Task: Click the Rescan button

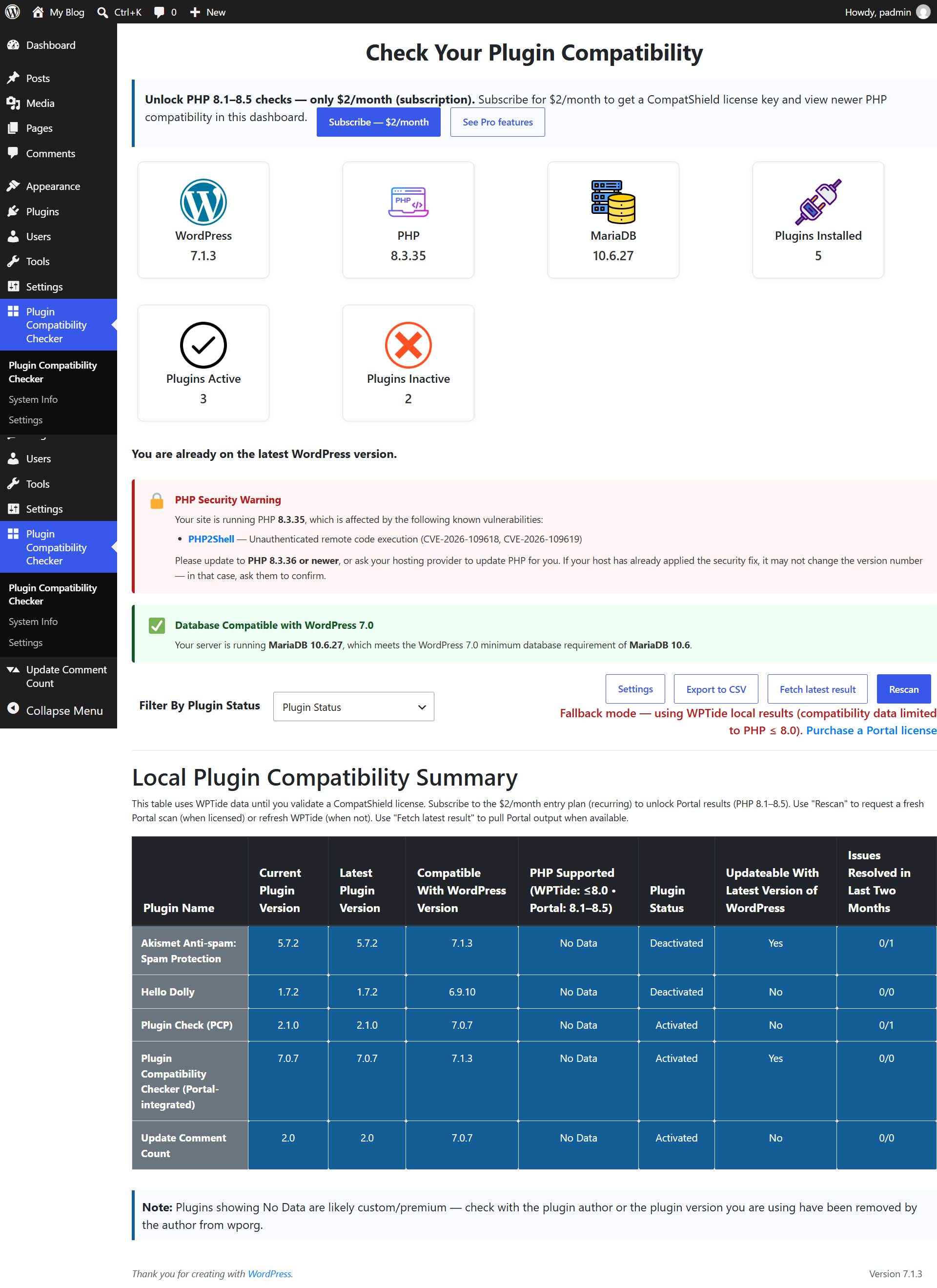Action: click(903, 689)
